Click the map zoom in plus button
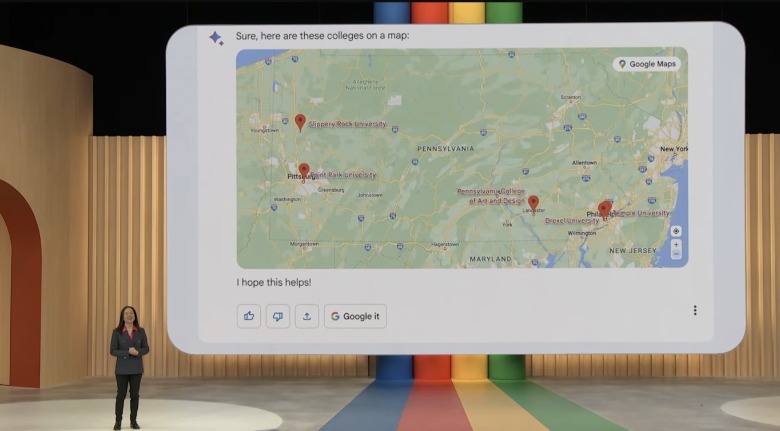The width and height of the screenshot is (780, 431). [676, 244]
